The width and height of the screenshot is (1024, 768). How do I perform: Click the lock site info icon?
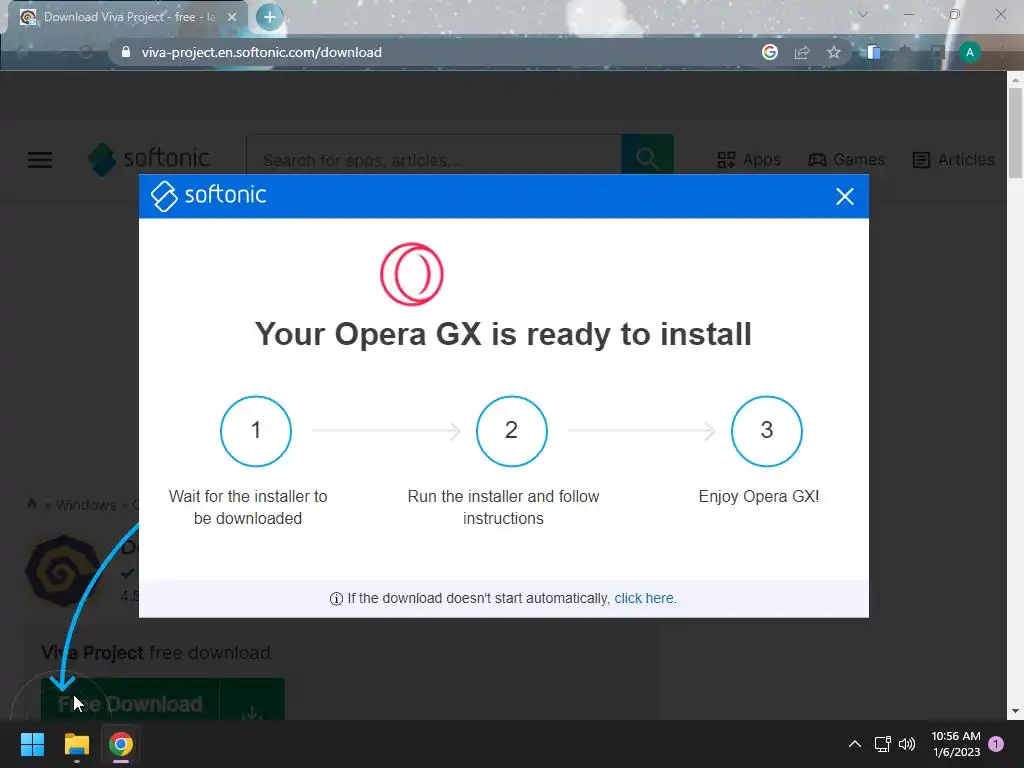point(126,52)
